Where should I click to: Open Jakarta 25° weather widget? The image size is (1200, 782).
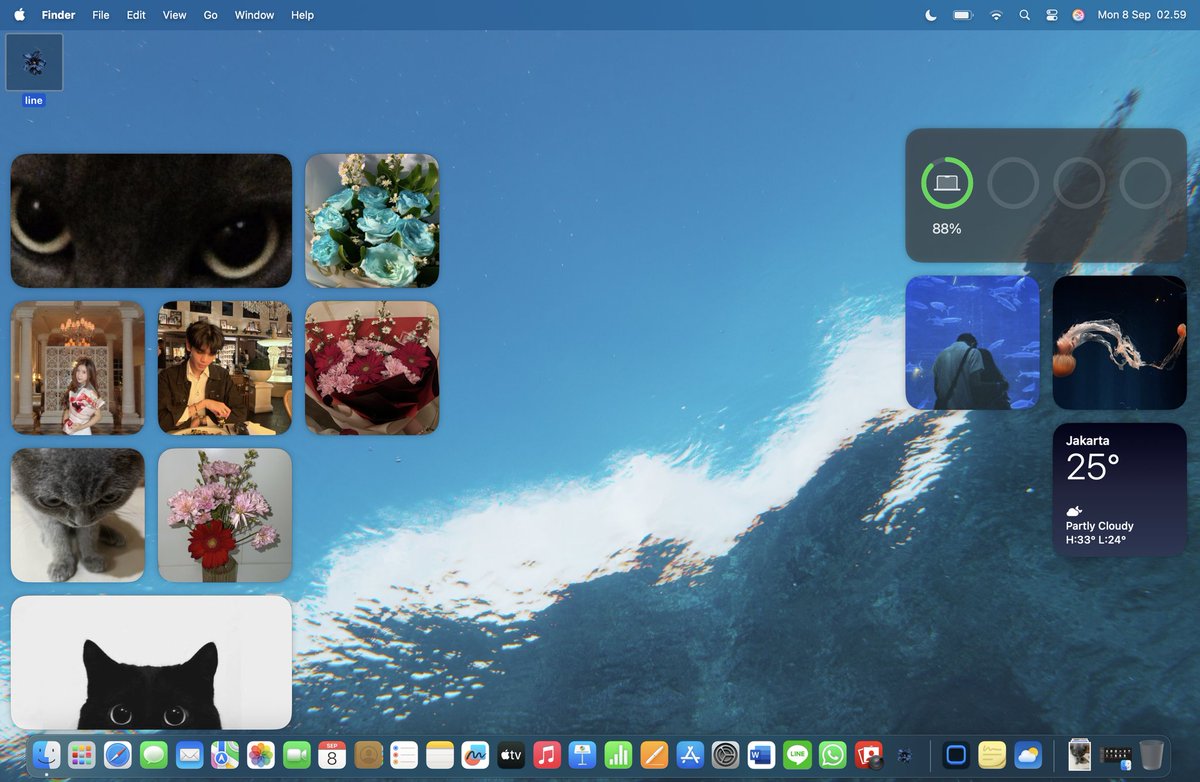coord(1120,490)
